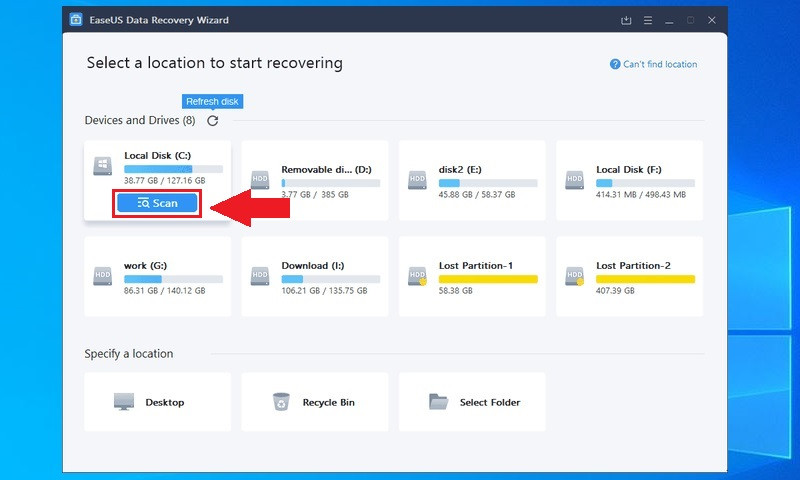Select the disk2 (E:) HDD icon

pyautogui.click(x=417, y=180)
